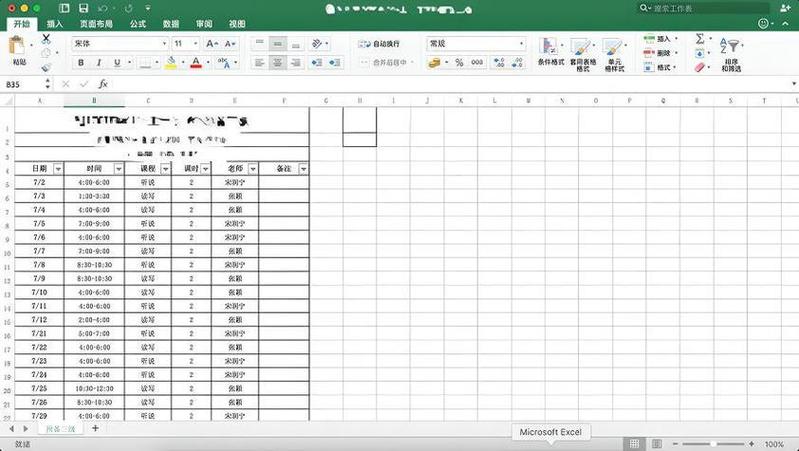Toggle middle vertical alignment
The height and width of the screenshot is (451, 799).
[278, 44]
